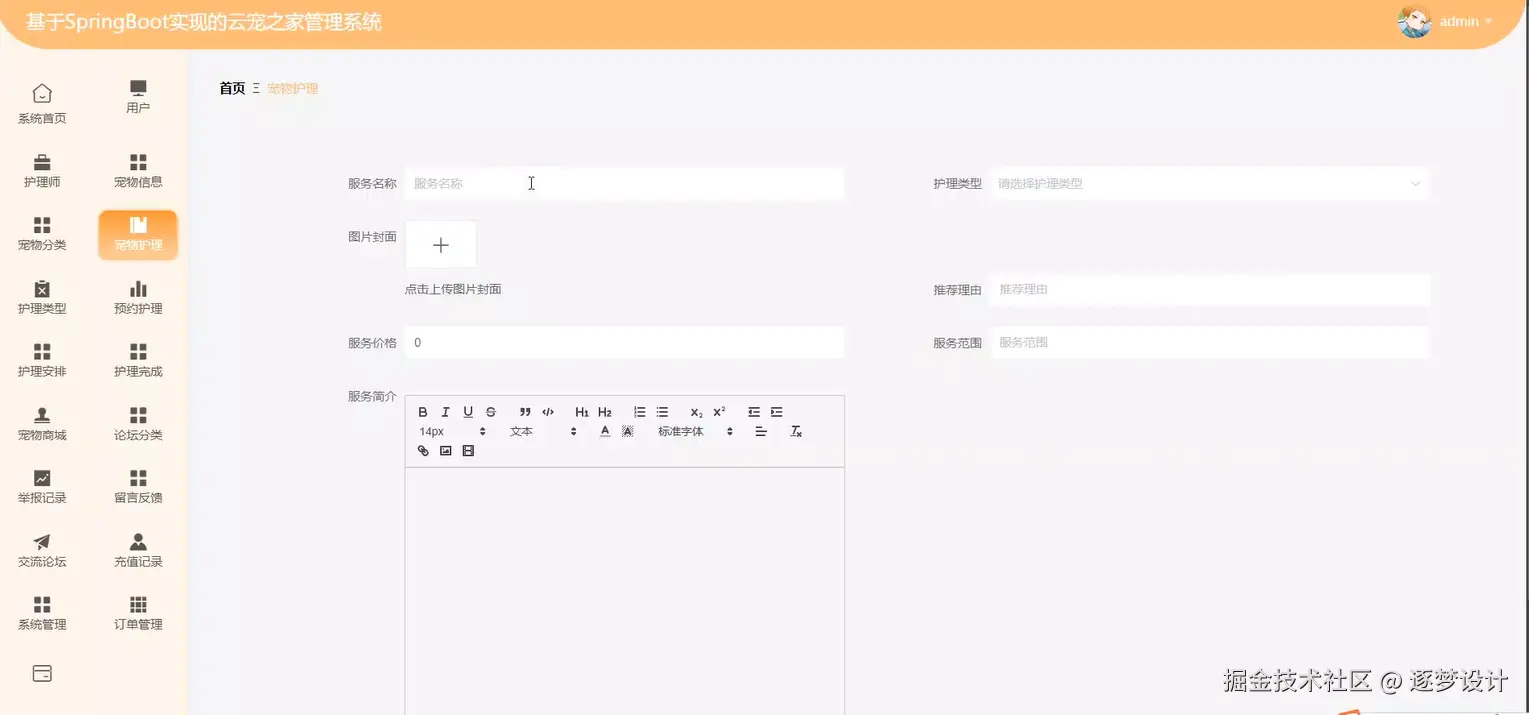Viewport: 1529px width, 715px height.
Task: Open the admin user menu
Action: point(1465,21)
